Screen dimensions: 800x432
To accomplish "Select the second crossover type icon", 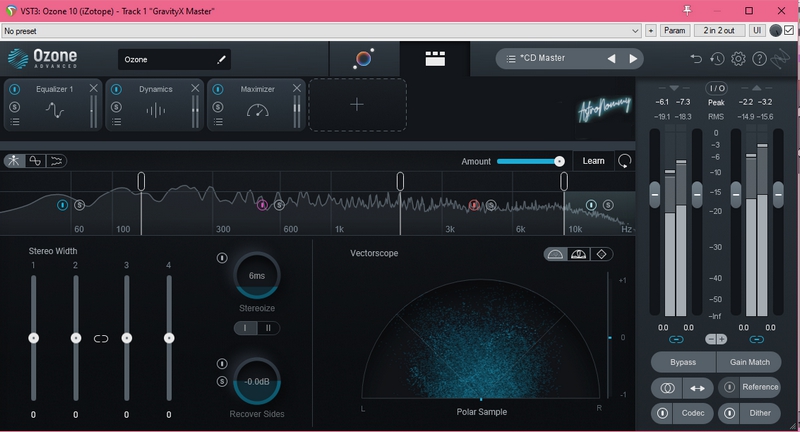I will pos(35,161).
